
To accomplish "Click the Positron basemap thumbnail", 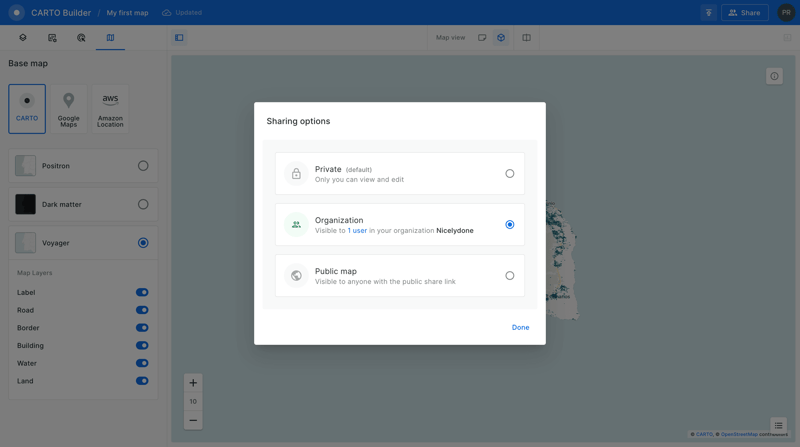I will 25,166.
